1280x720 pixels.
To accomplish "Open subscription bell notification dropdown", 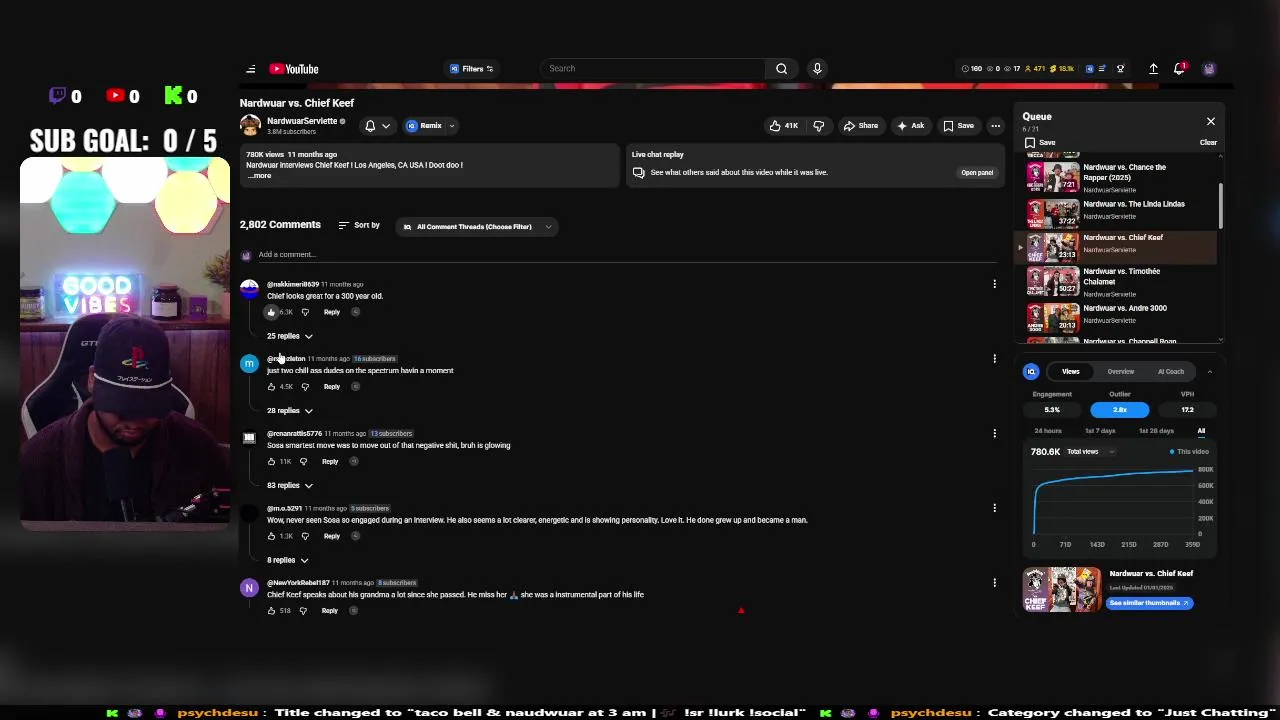I will tap(377, 126).
